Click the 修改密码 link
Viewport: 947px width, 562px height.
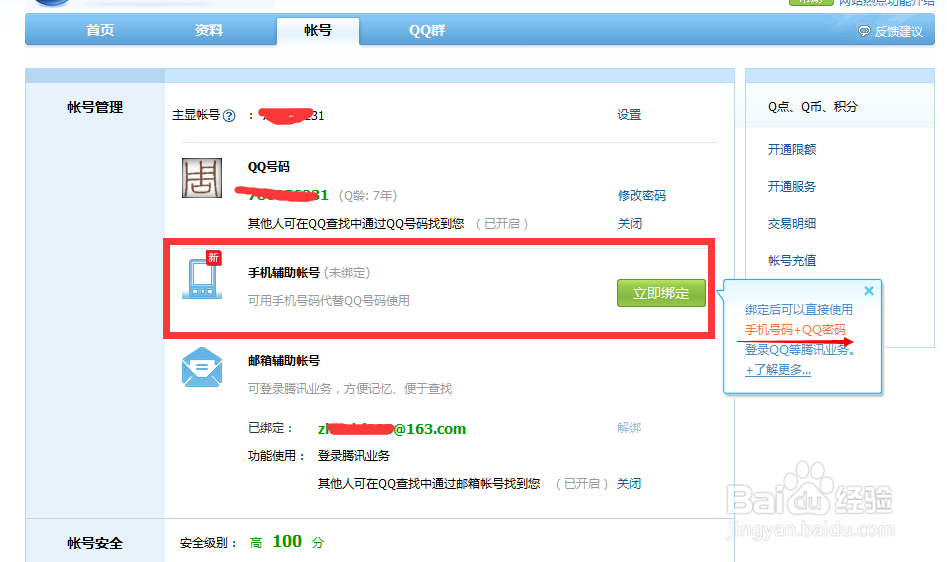tap(641, 196)
